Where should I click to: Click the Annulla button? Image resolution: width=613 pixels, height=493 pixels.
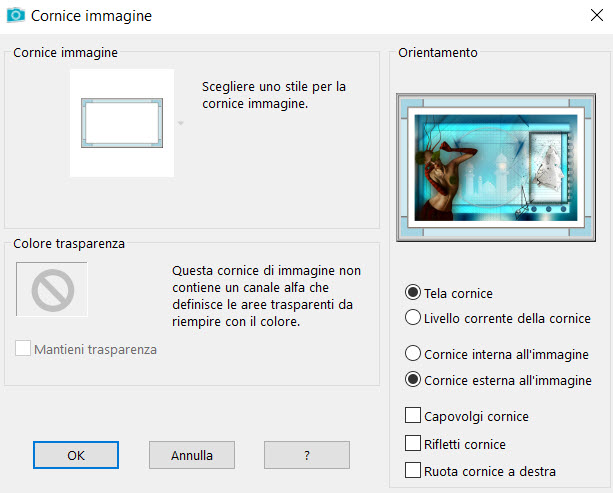pos(192,455)
